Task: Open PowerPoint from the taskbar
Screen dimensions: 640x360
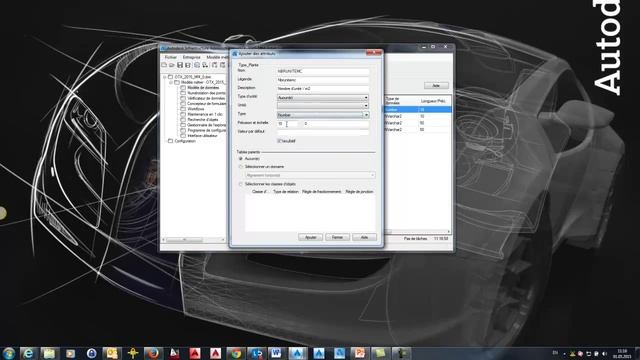Action: tap(360, 353)
